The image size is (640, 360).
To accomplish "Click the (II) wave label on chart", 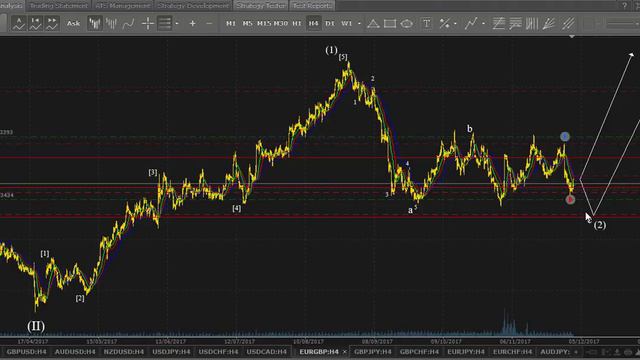I will pyautogui.click(x=36, y=326).
